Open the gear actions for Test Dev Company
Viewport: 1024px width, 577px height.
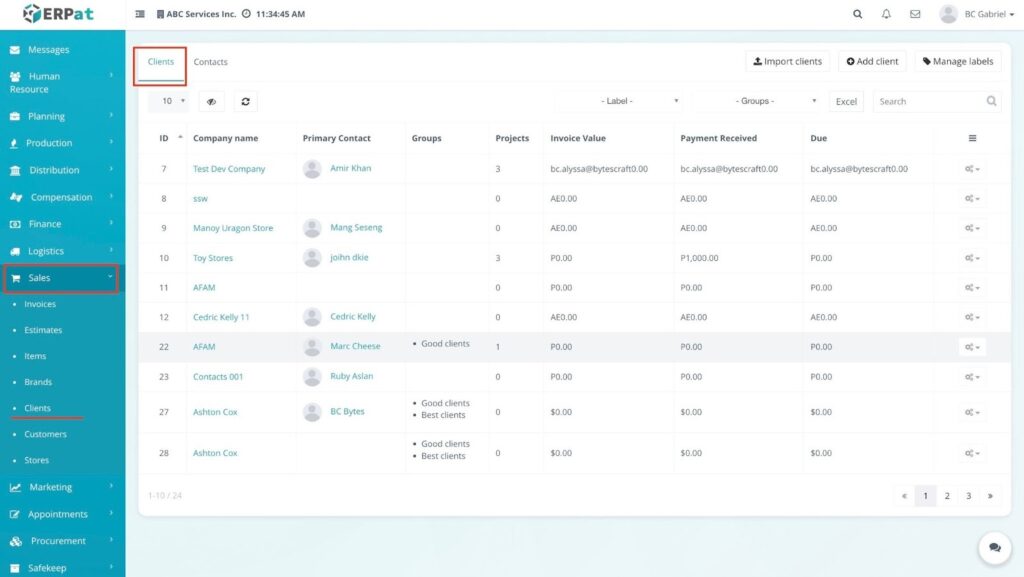[x=971, y=169]
